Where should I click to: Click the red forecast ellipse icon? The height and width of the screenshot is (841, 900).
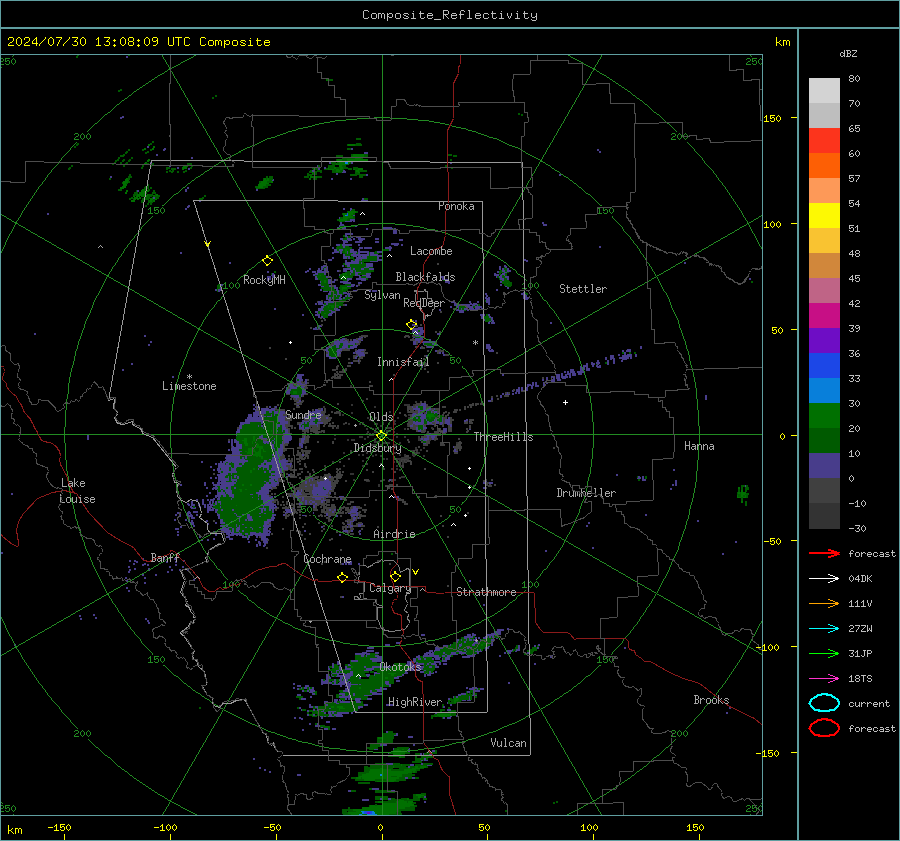(x=824, y=728)
